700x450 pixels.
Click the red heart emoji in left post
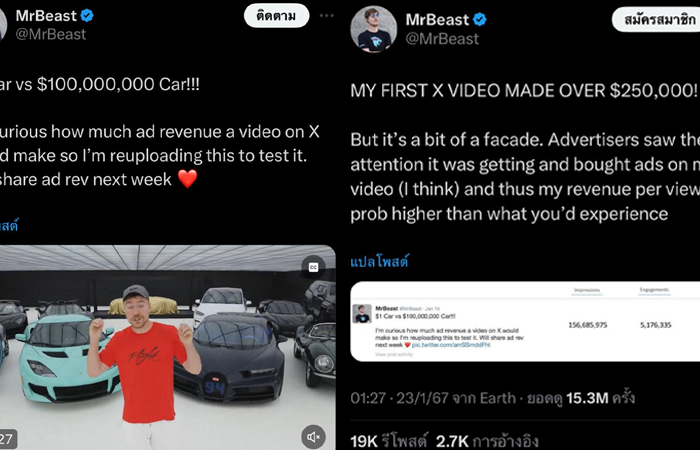point(188,179)
